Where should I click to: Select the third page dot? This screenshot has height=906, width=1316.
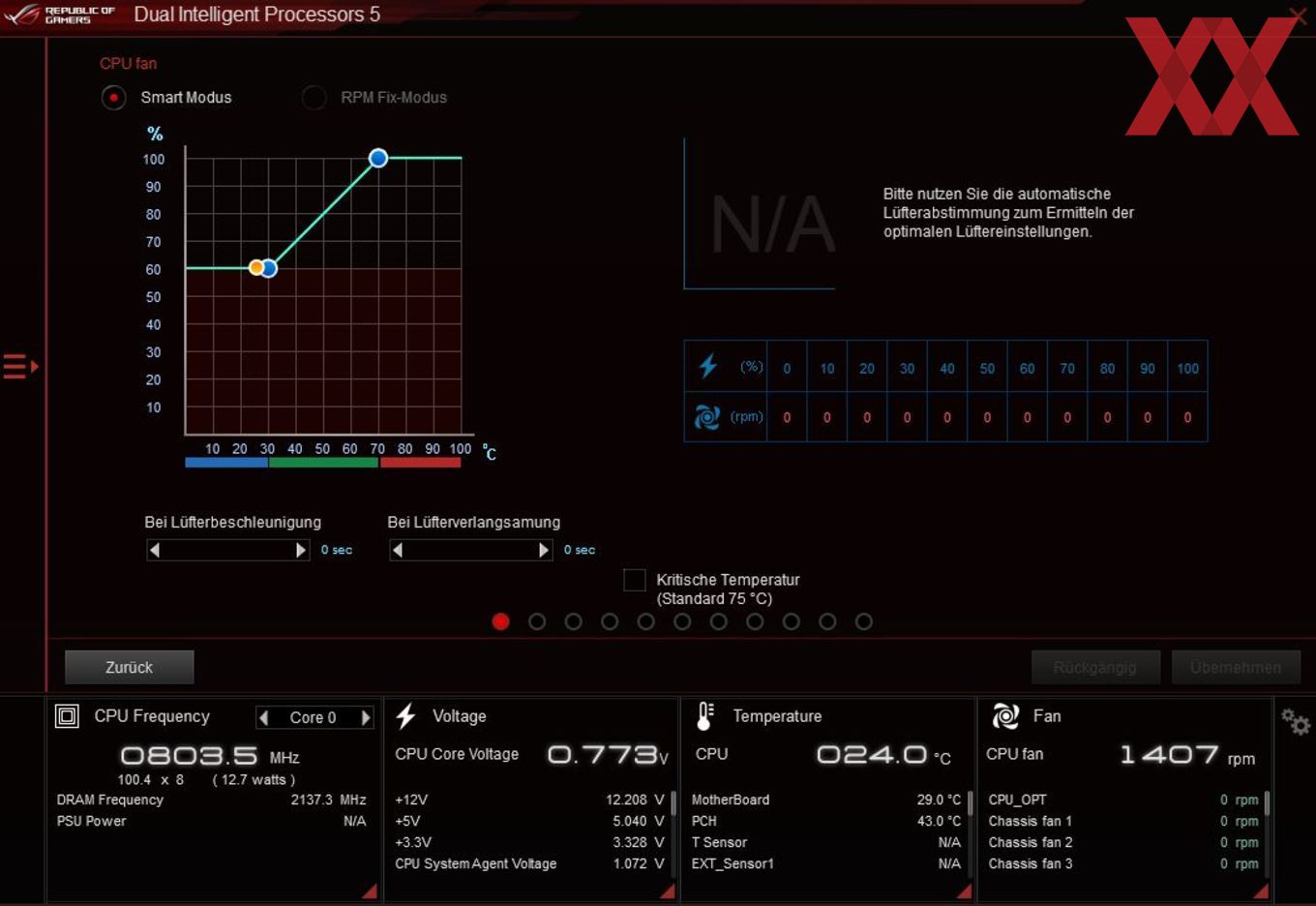pos(573,621)
